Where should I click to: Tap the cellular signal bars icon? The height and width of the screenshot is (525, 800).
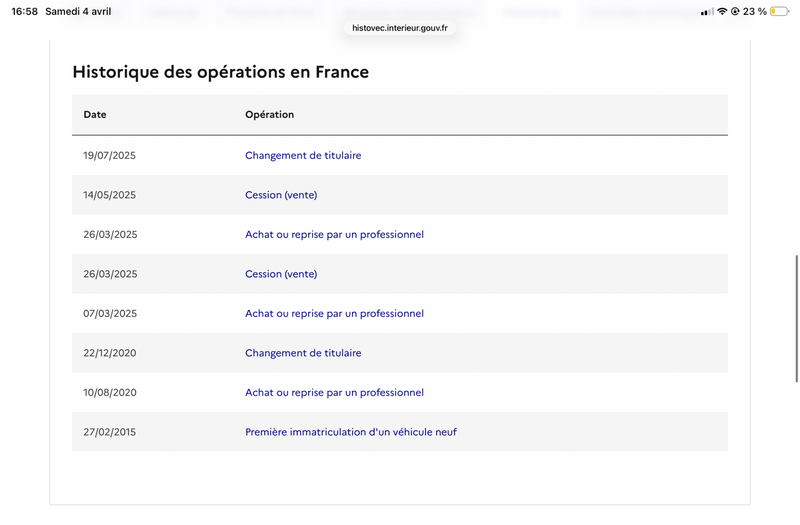coord(707,12)
